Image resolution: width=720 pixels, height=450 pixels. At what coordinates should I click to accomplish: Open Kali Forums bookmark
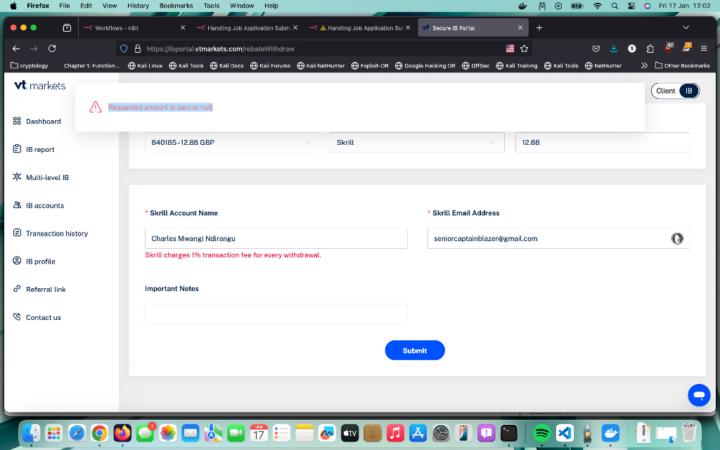(x=270, y=66)
